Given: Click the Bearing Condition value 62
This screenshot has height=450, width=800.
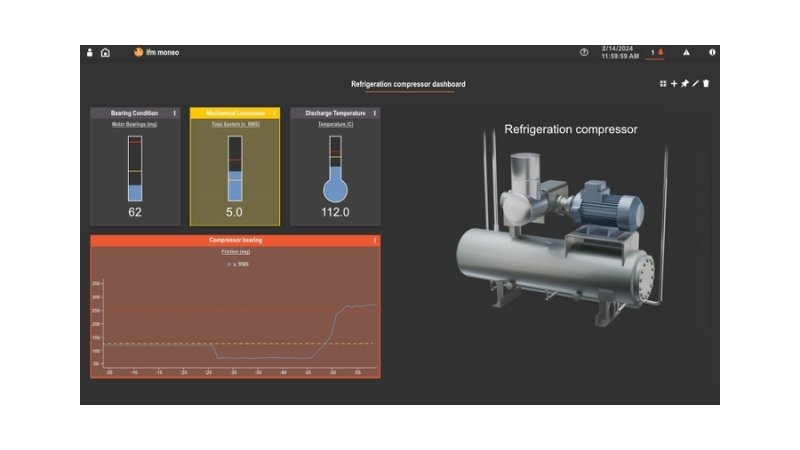Looking at the screenshot, I should [135, 212].
